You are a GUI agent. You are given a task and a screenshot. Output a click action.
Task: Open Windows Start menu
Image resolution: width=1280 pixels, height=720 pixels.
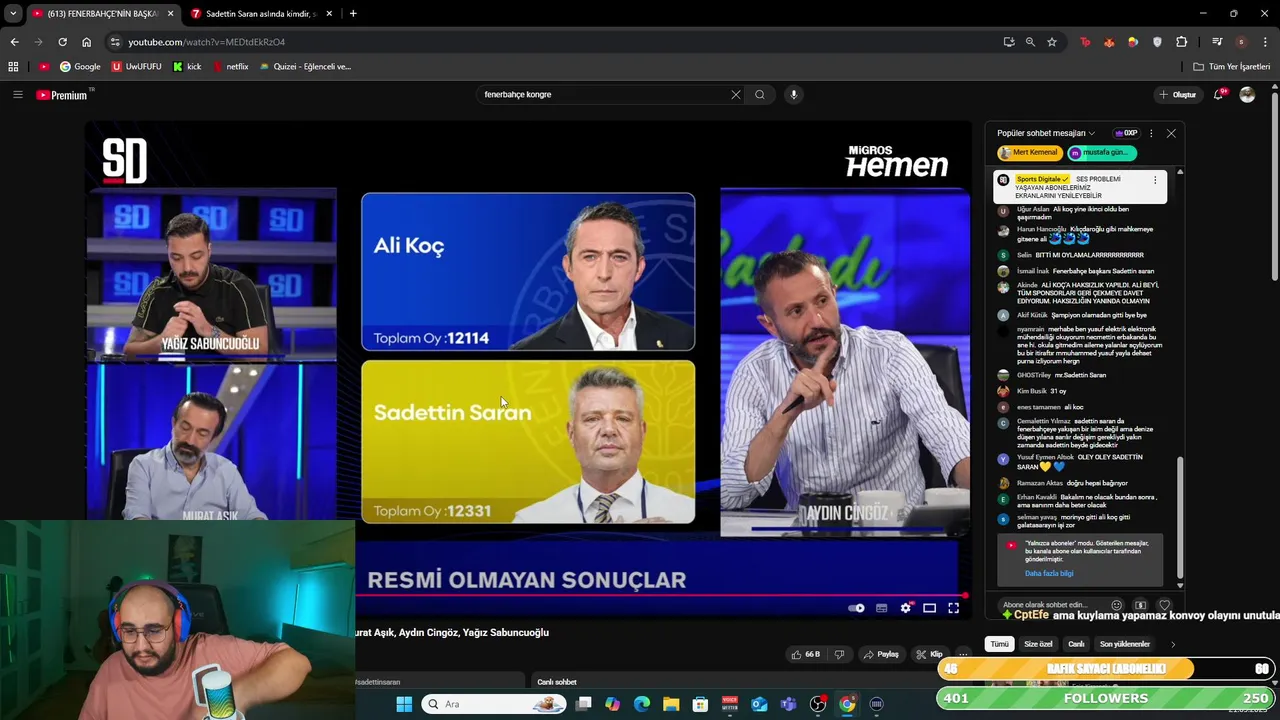pyautogui.click(x=404, y=704)
